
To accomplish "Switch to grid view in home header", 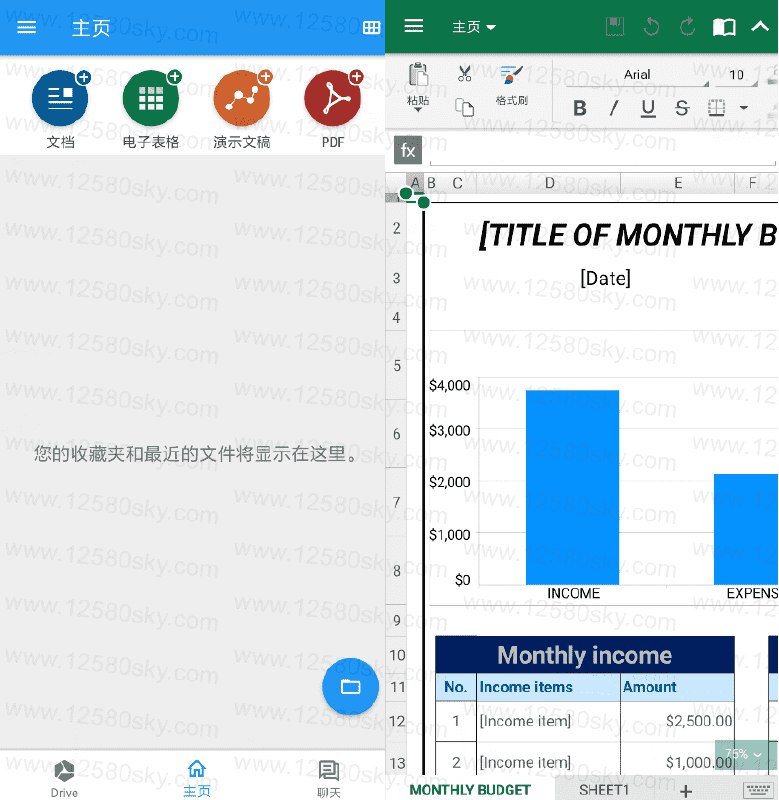I will [371, 28].
